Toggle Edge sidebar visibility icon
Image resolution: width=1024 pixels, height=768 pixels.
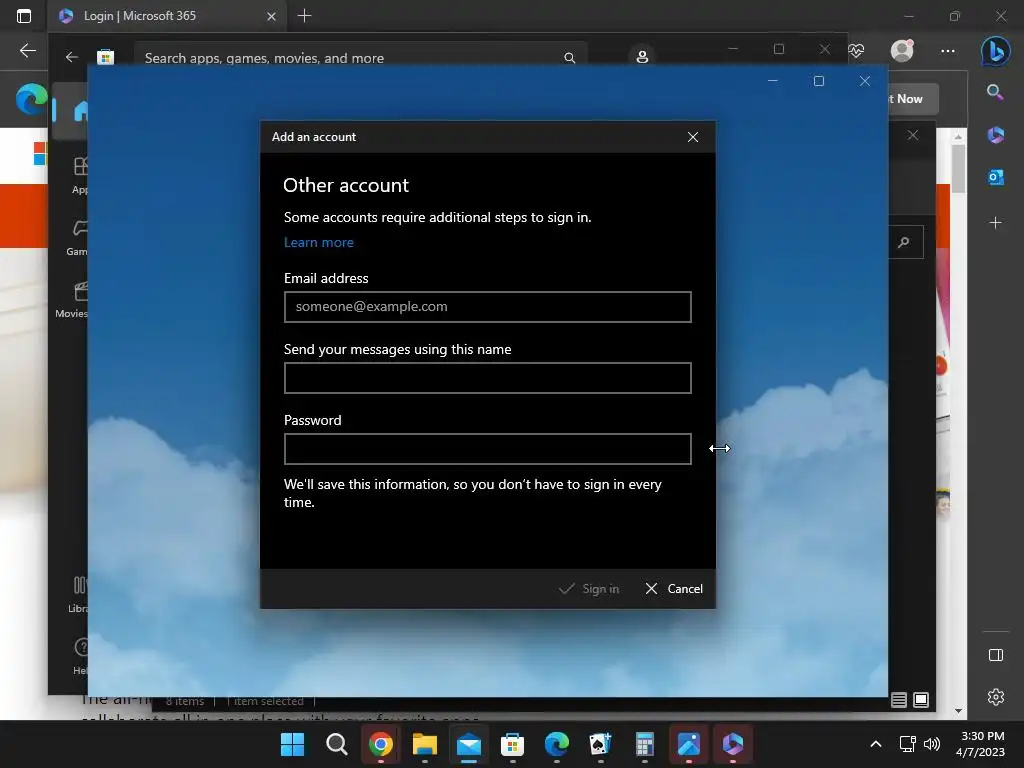click(996, 655)
